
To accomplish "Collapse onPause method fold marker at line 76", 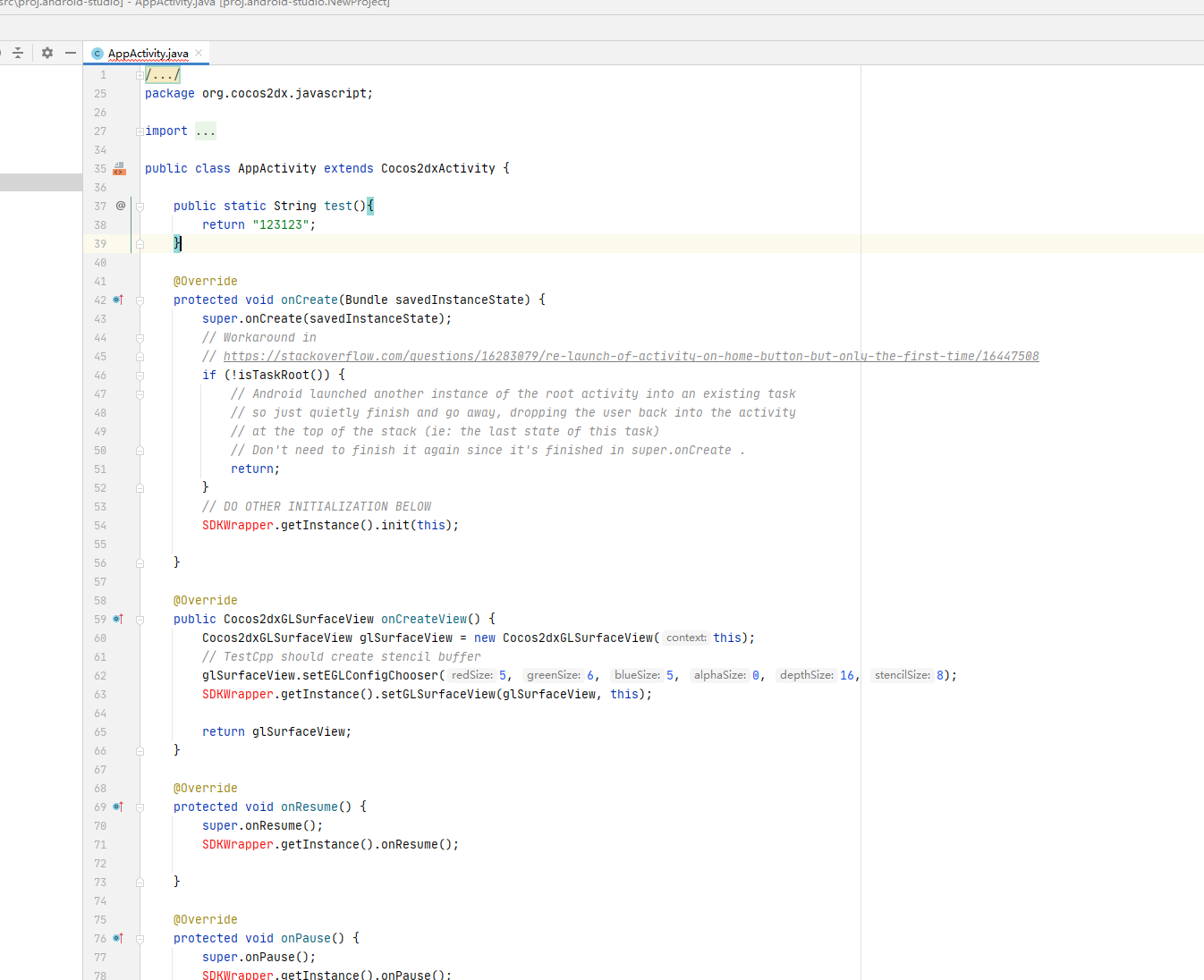I will tap(140, 939).
